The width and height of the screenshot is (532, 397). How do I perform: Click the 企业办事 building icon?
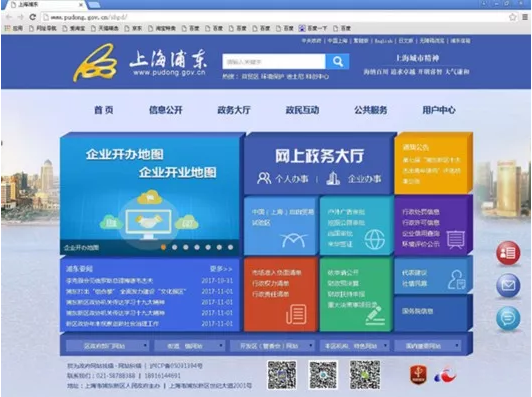pyautogui.click(x=333, y=178)
